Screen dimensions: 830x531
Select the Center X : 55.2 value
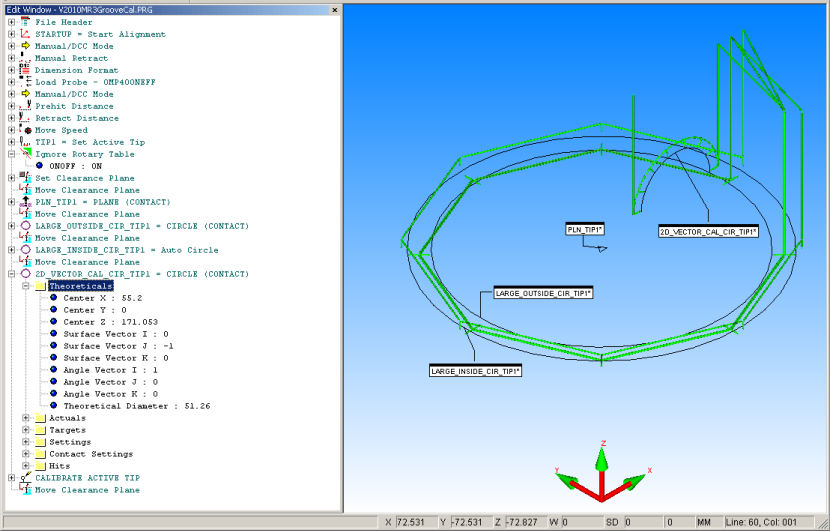point(103,298)
